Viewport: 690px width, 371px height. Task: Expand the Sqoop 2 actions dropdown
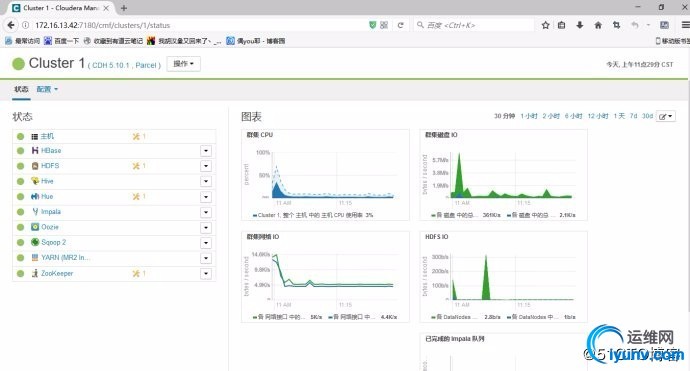206,242
